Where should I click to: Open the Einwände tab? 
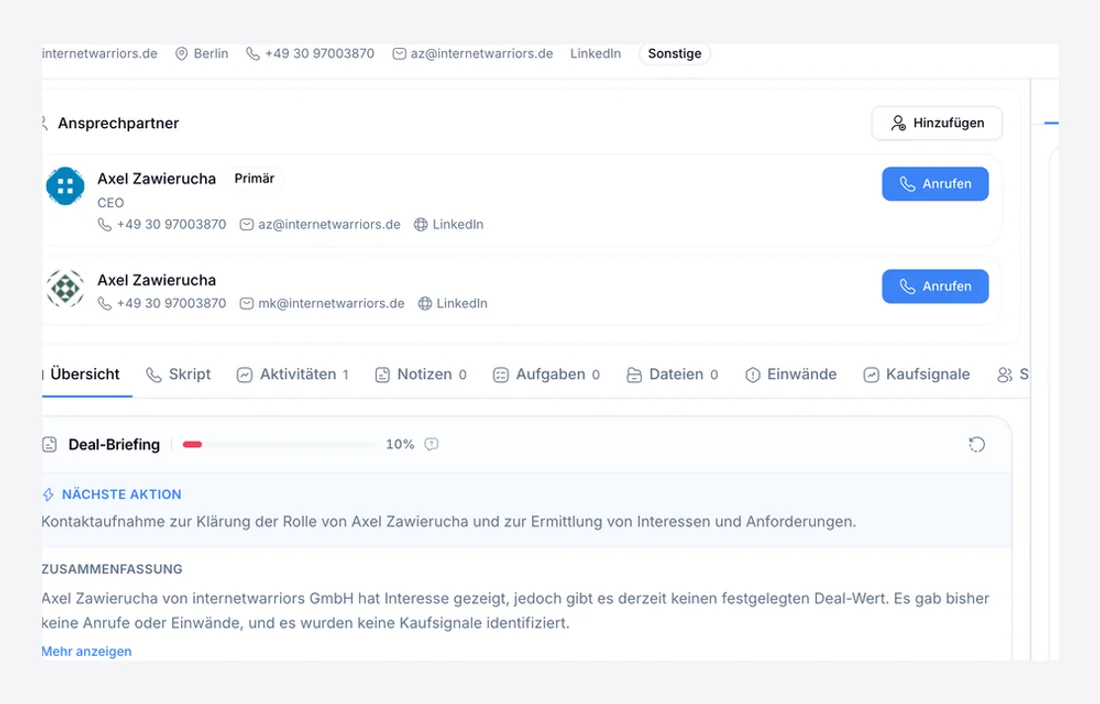(x=791, y=374)
